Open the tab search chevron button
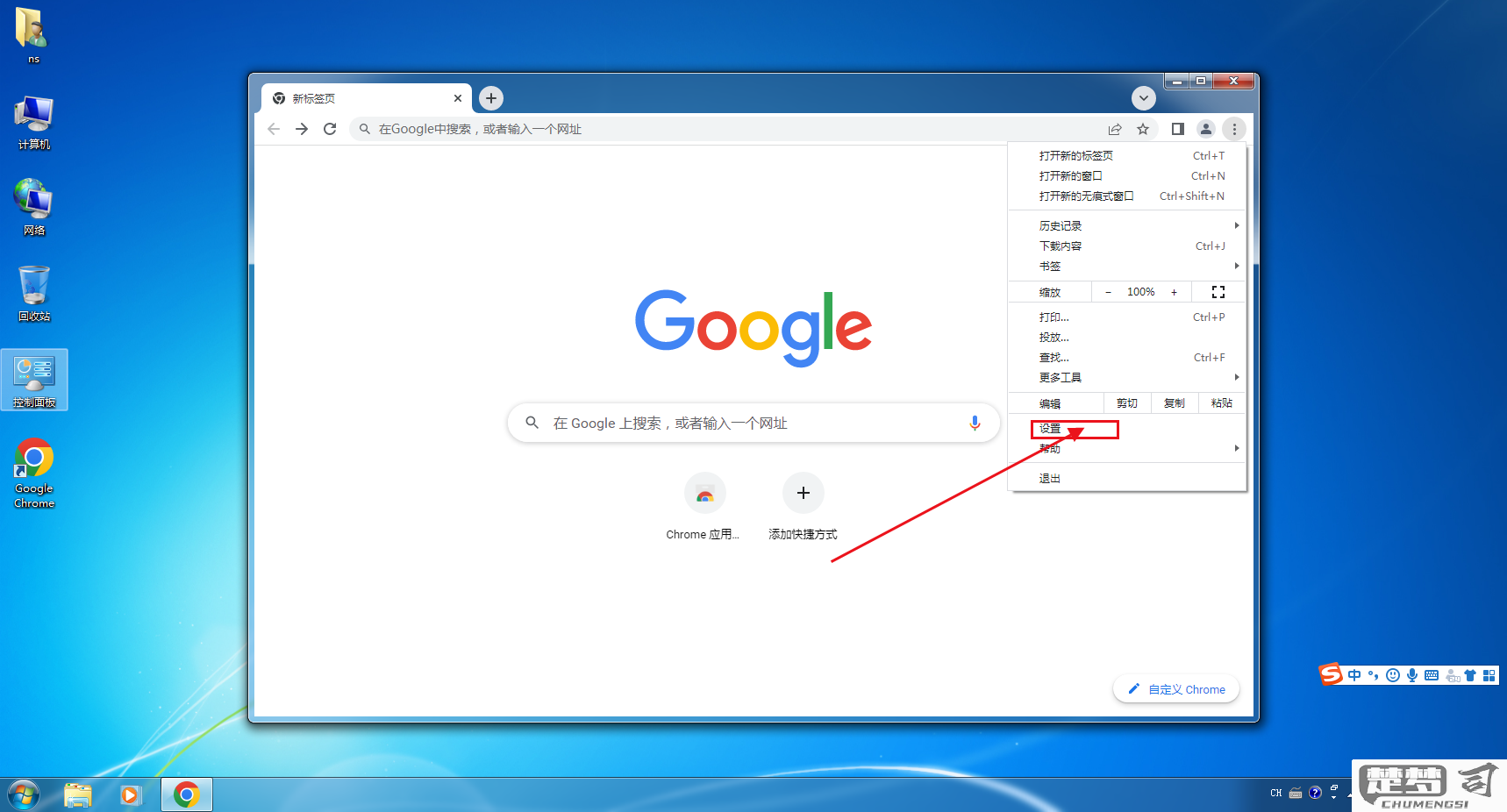 click(1144, 98)
